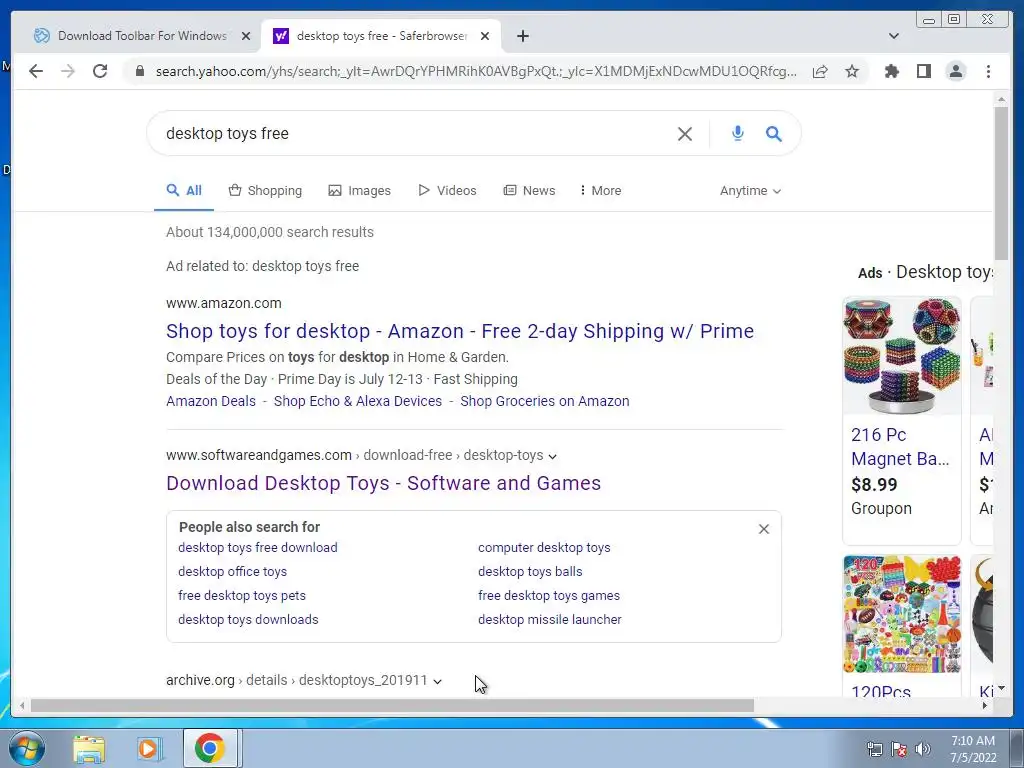
Task: Open Shop Echo & Alexa Devices link
Action: click(358, 401)
